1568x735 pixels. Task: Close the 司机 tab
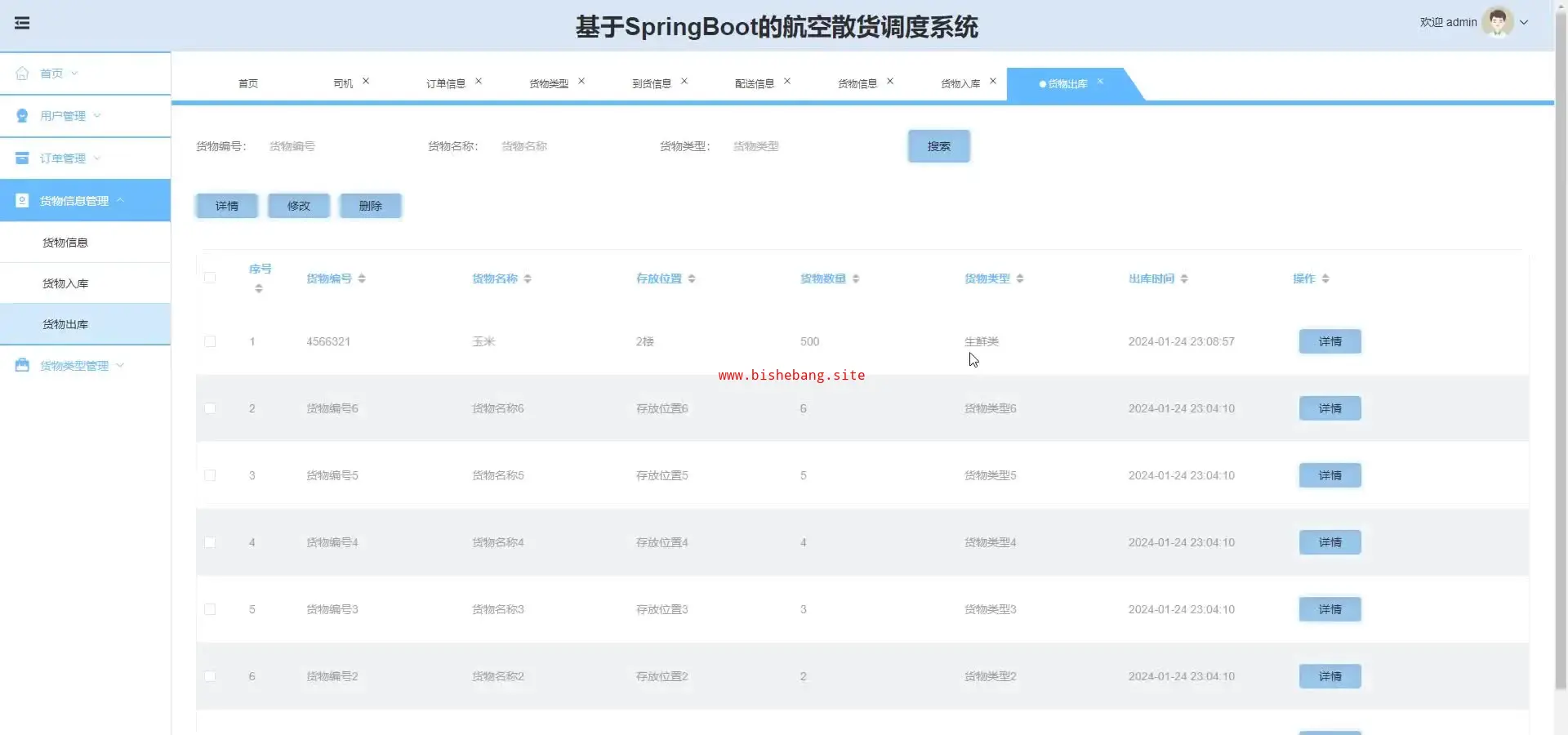tap(366, 81)
